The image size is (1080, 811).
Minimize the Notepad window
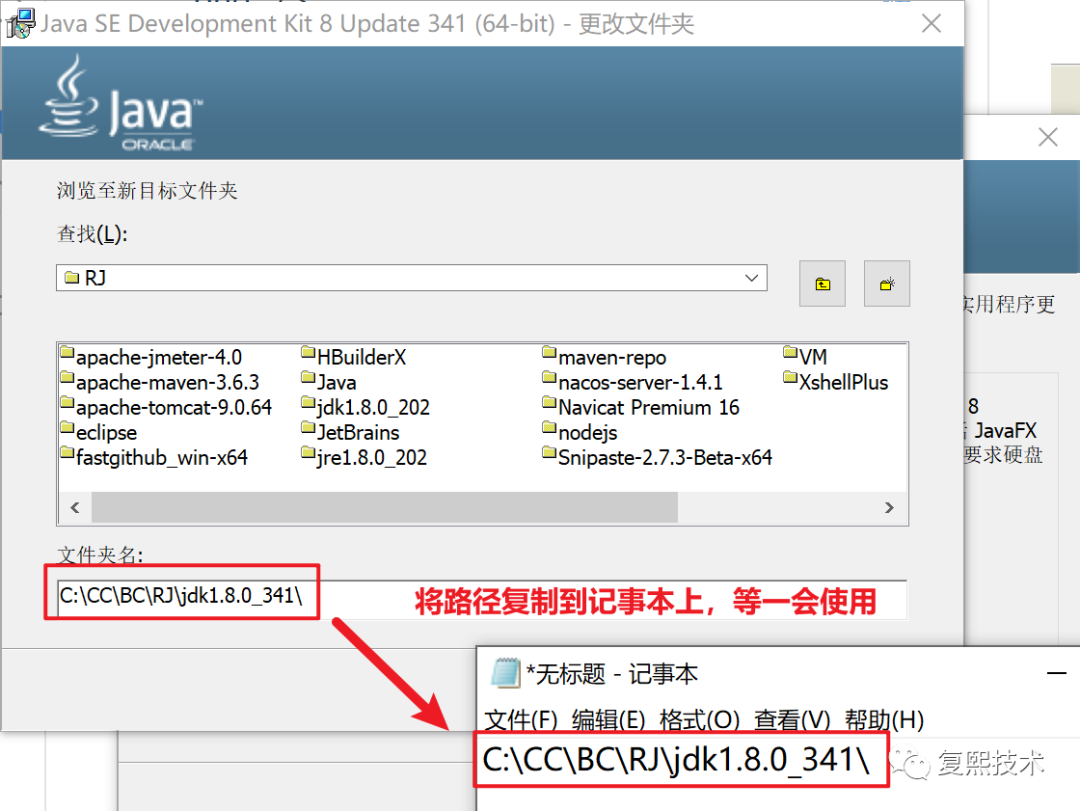[1057, 673]
